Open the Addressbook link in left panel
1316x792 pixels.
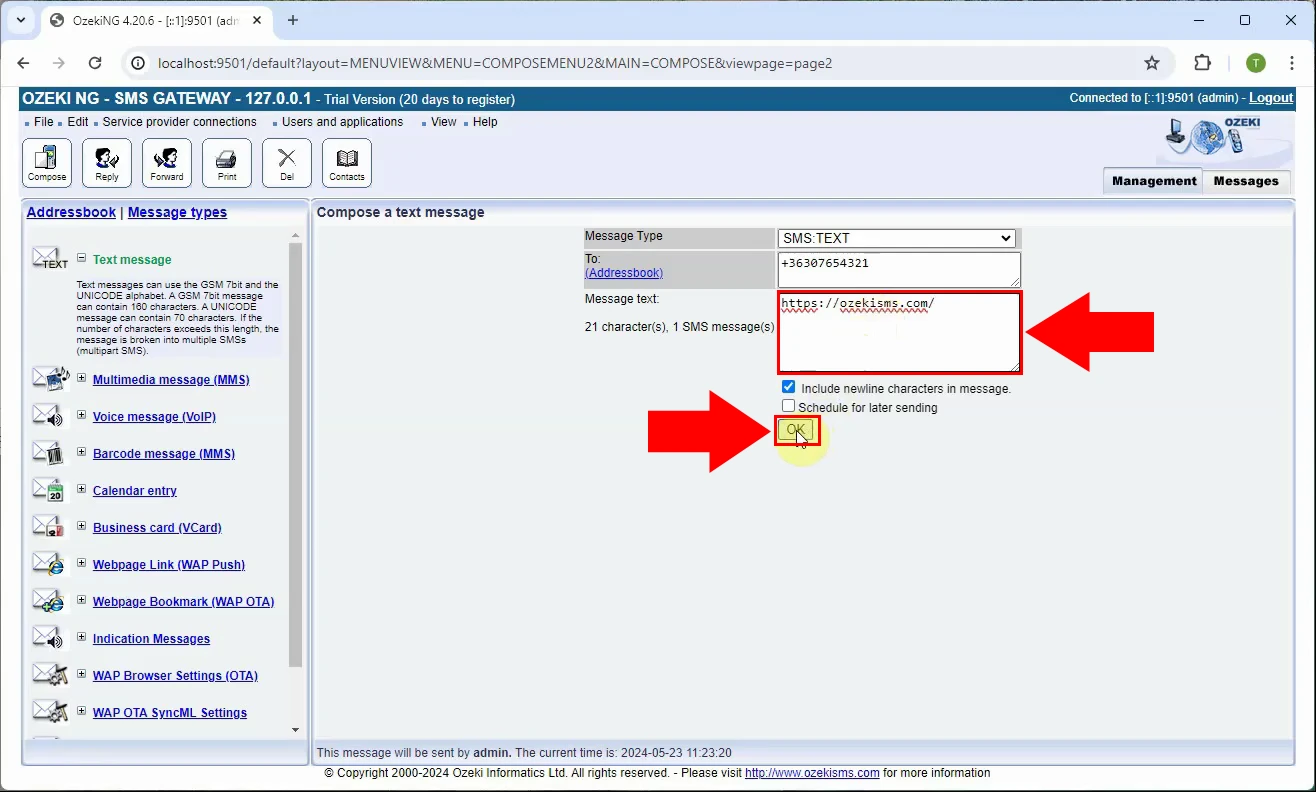point(71,212)
